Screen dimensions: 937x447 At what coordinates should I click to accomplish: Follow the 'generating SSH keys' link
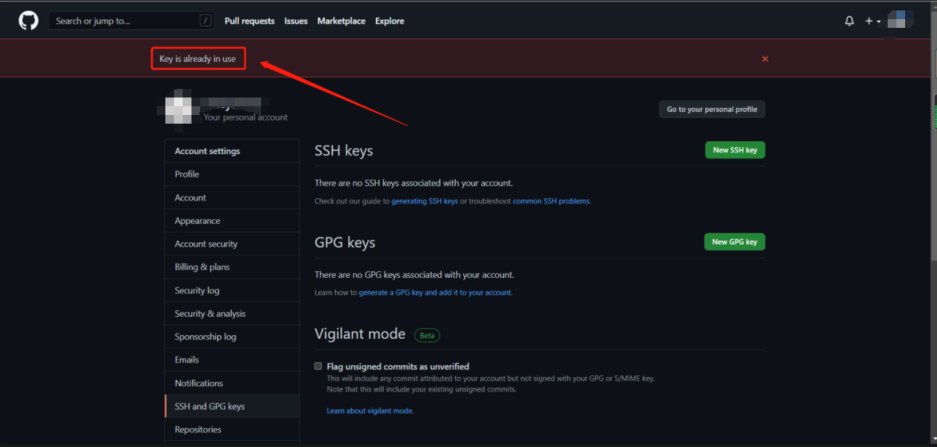[x=425, y=201]
